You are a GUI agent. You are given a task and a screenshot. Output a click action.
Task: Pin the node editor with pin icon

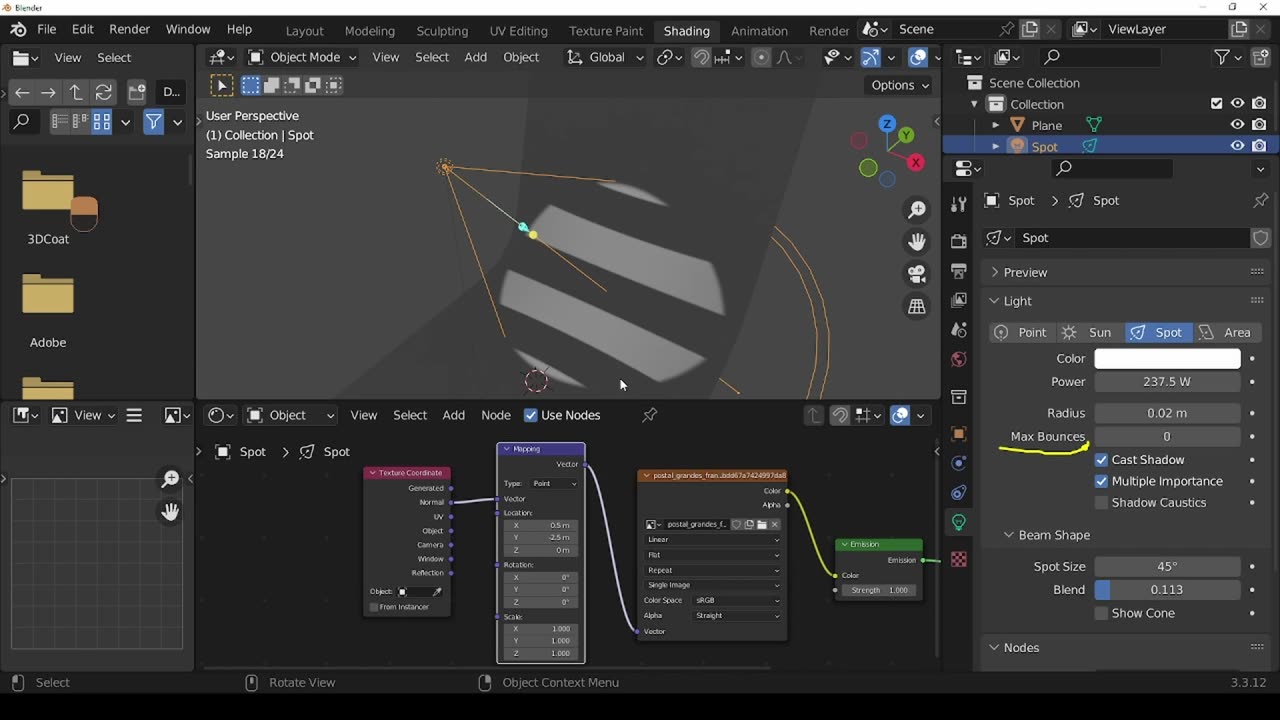(x=650, y=415)
